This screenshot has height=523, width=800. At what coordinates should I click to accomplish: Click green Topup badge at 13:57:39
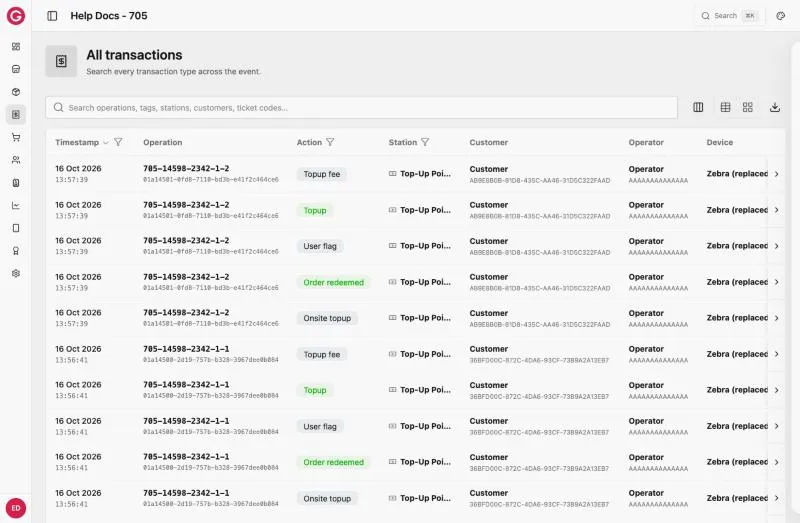pos(315,210)
